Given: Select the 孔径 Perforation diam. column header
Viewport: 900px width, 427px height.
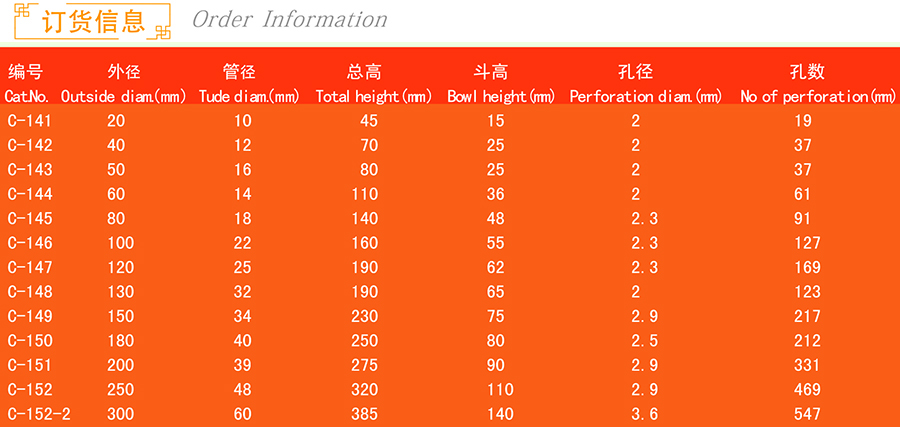Looking at the screenshot, I should (644, 84).
